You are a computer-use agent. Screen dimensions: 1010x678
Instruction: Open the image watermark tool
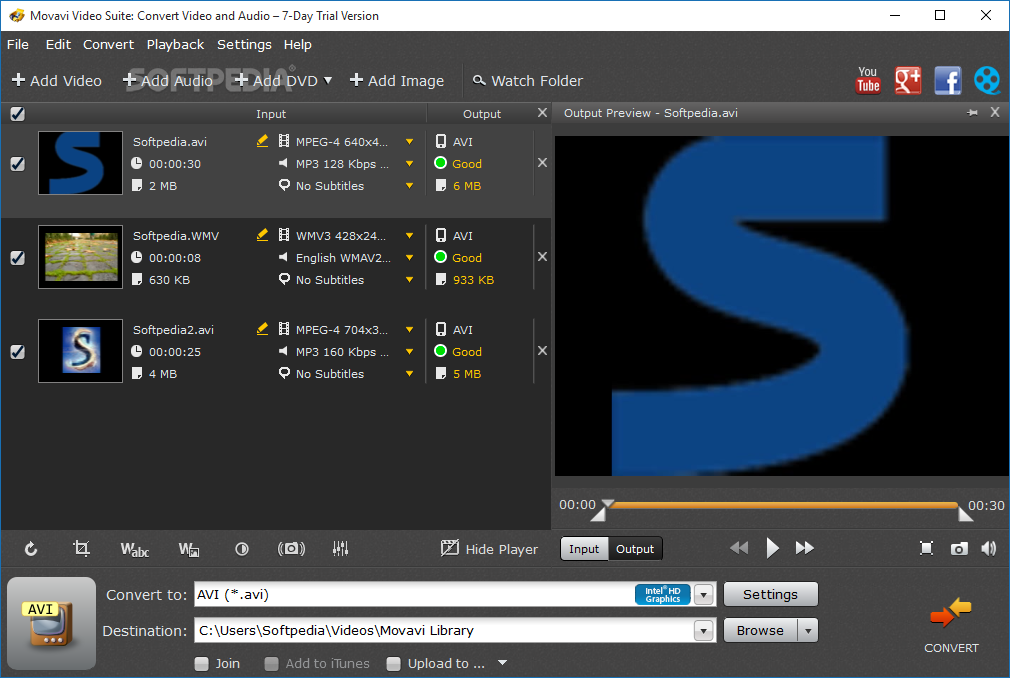(x=189, y=549)
